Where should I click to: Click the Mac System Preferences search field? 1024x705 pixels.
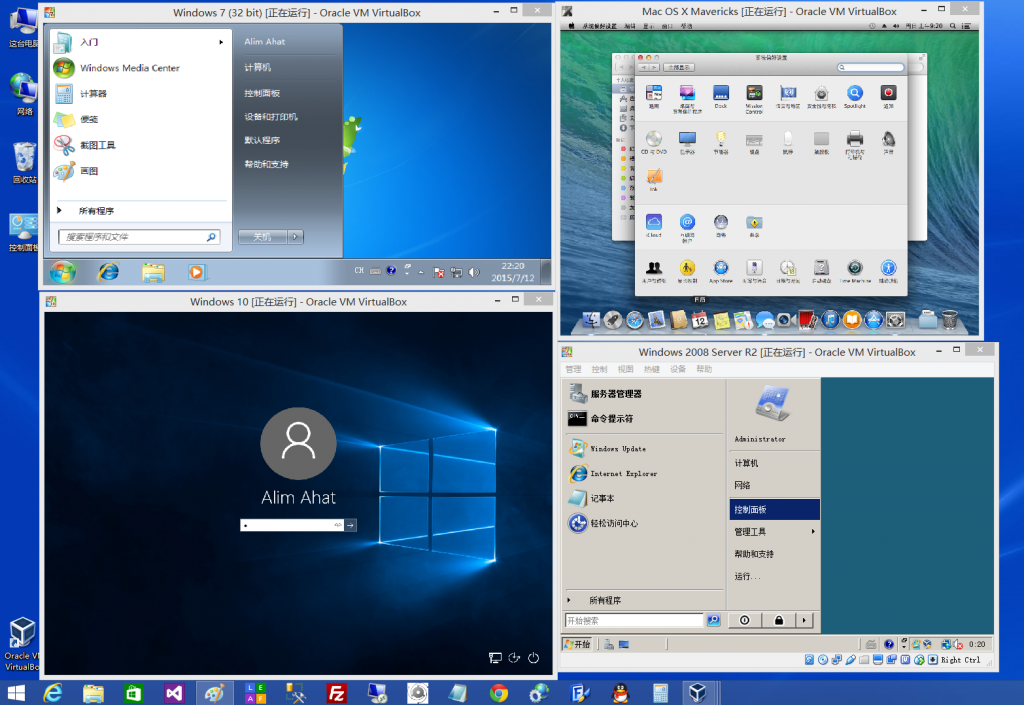click(871, 67)
